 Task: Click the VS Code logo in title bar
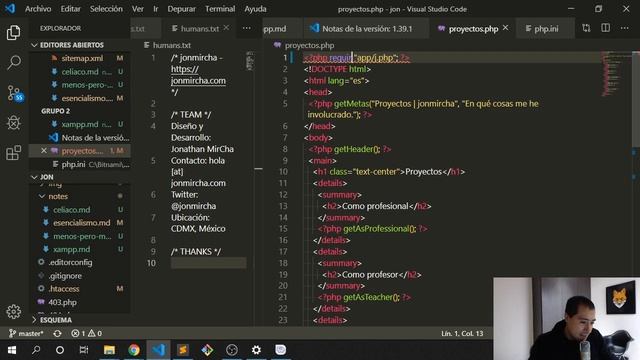click(10, 9)
